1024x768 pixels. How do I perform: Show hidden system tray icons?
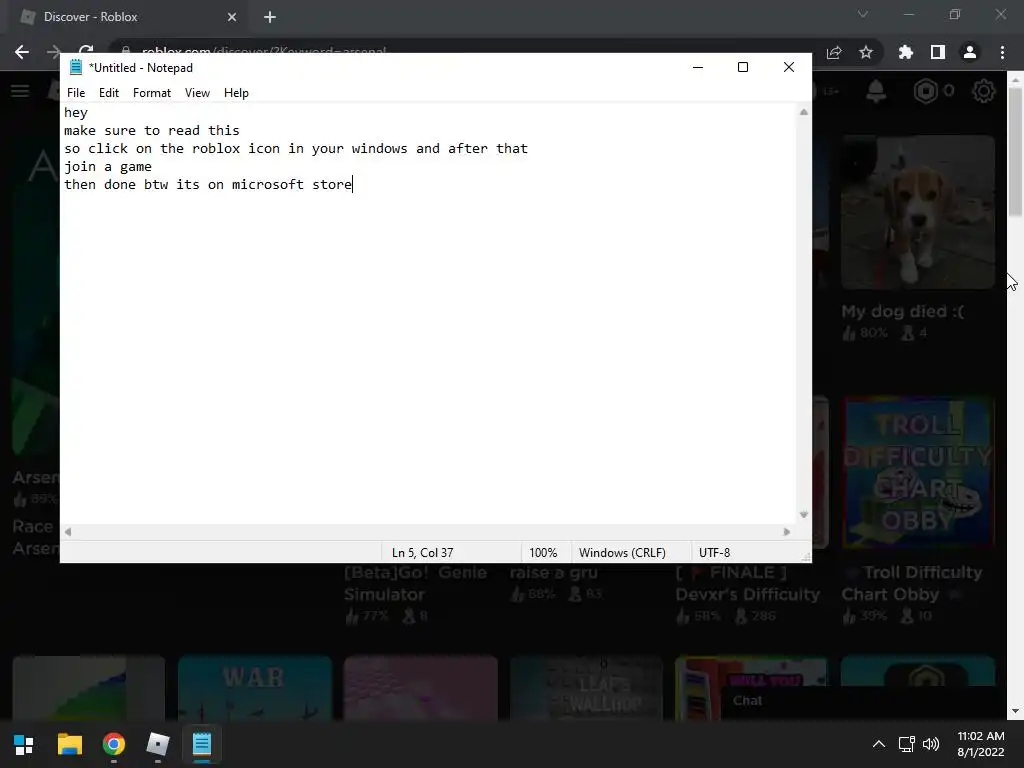(x=879, y=744)
